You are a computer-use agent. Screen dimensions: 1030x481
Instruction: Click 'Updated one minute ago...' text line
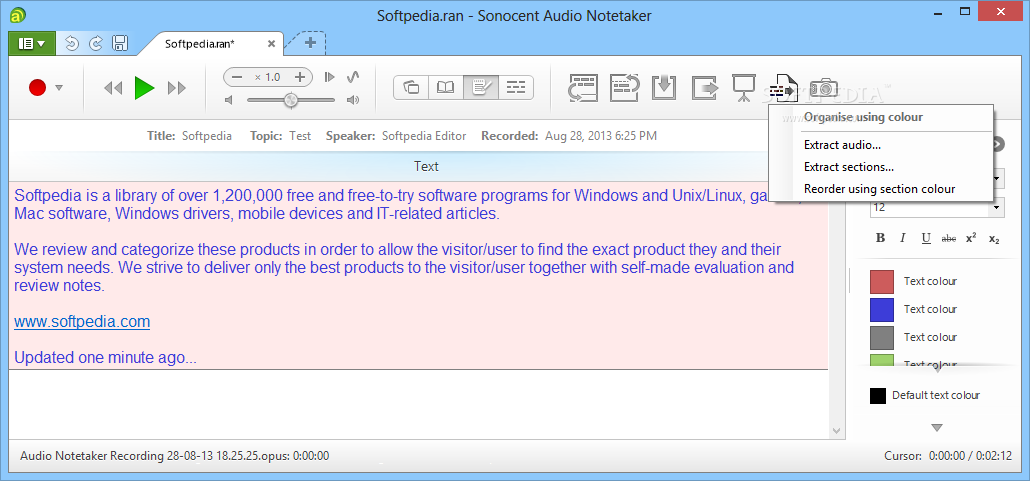105,358
